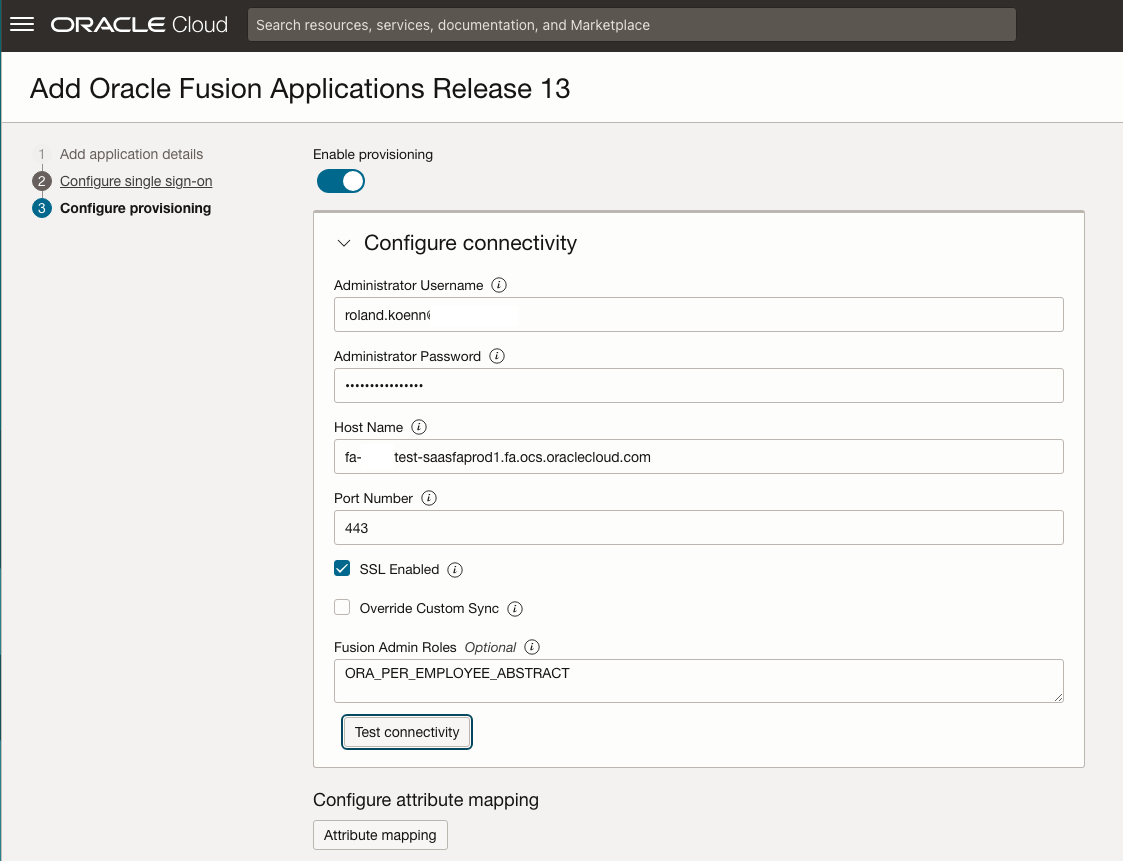Click the Port Number info icon

[x=429, y=498]
